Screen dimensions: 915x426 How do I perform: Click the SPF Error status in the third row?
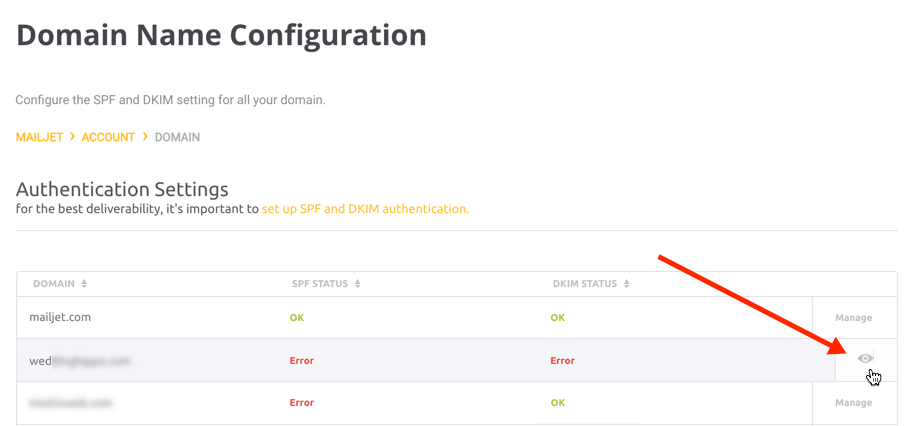tap(302, 403)
